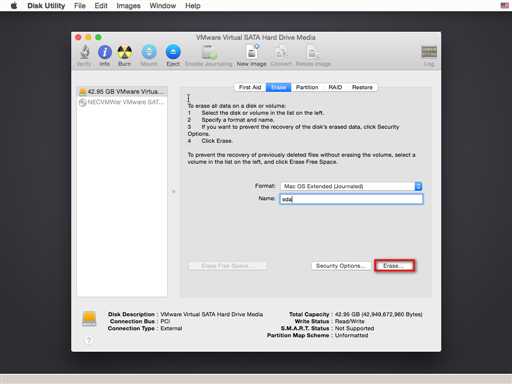Screen dimensions: 512x384
Task: Open the Window menu
Action: click(x=163, y=6)
